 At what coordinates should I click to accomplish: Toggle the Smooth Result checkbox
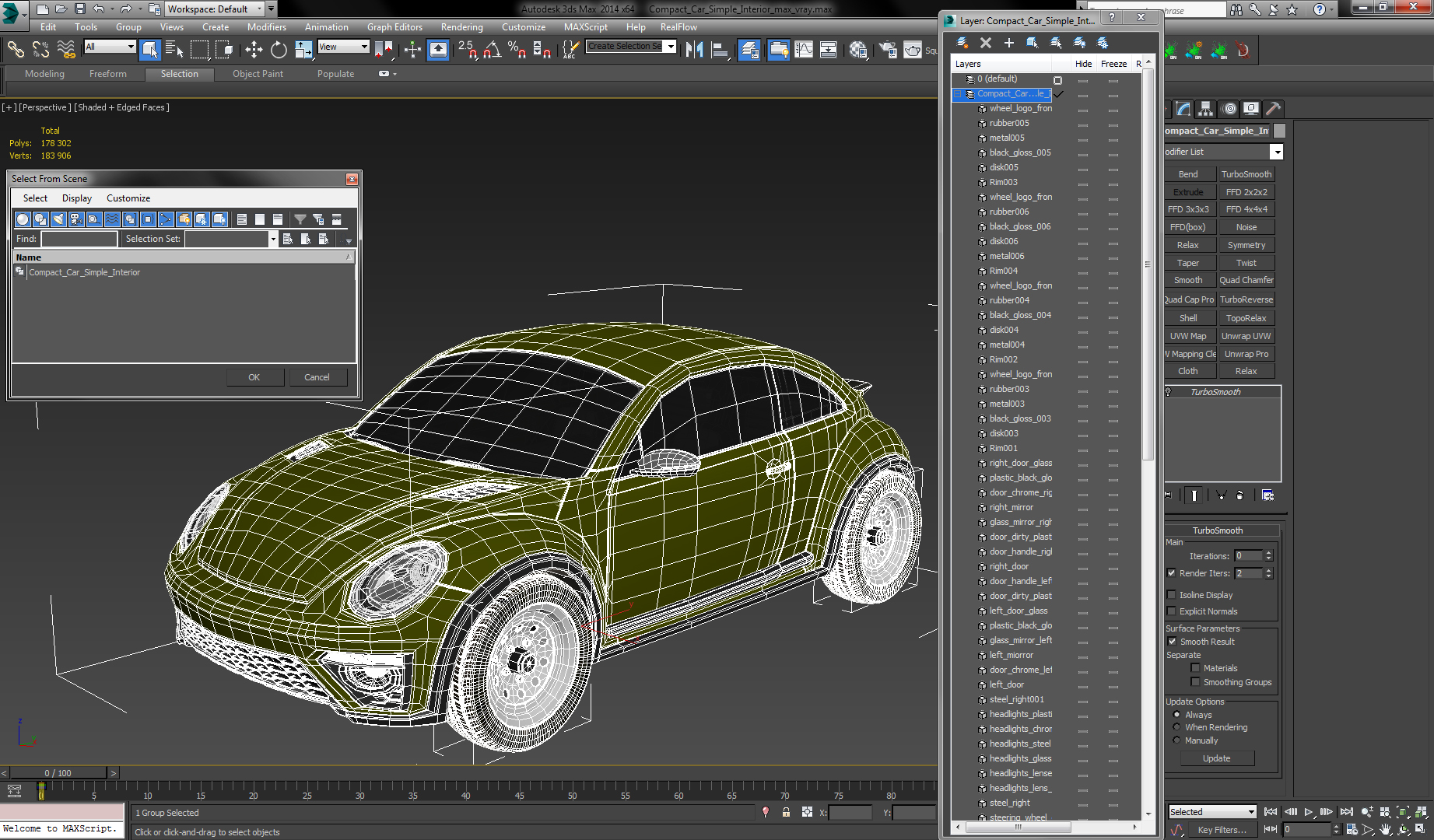(1172, 642)
